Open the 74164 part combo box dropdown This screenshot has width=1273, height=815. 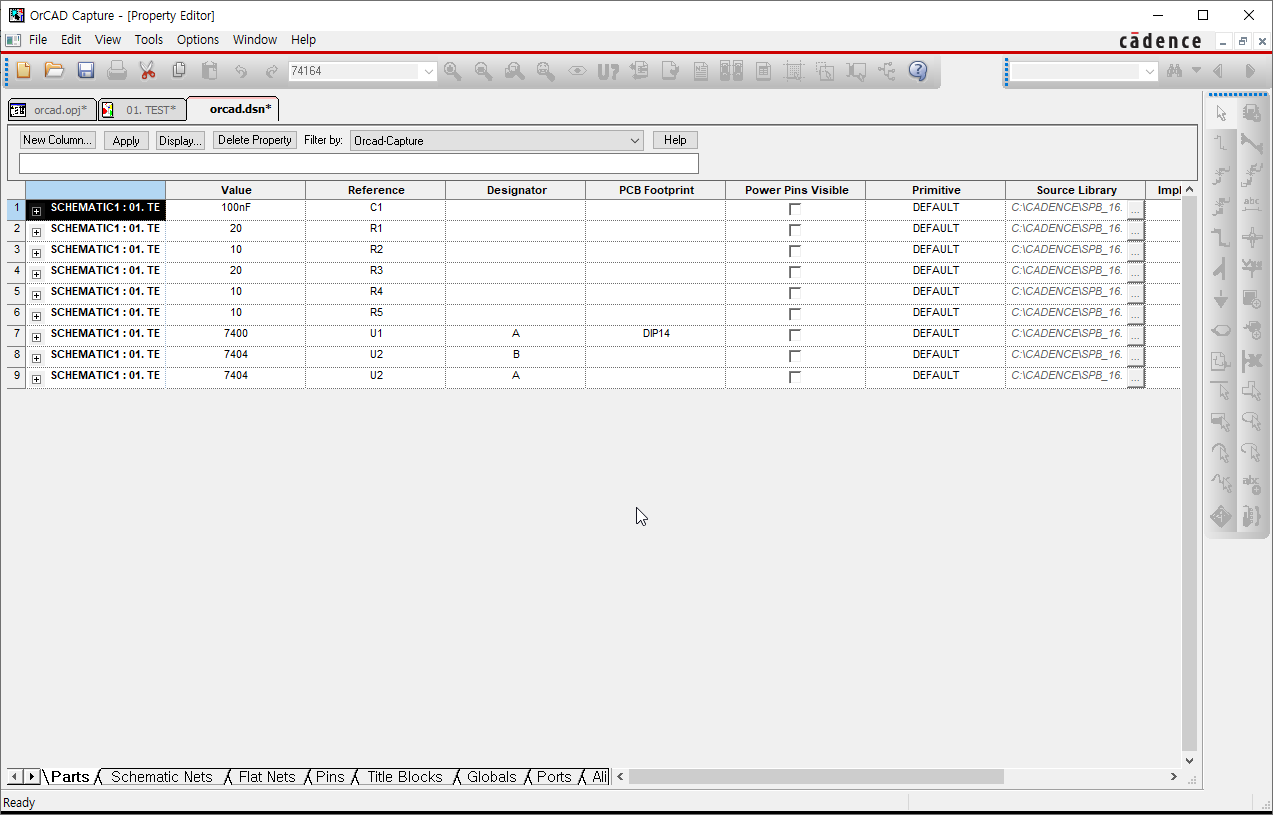pos(429,71)
